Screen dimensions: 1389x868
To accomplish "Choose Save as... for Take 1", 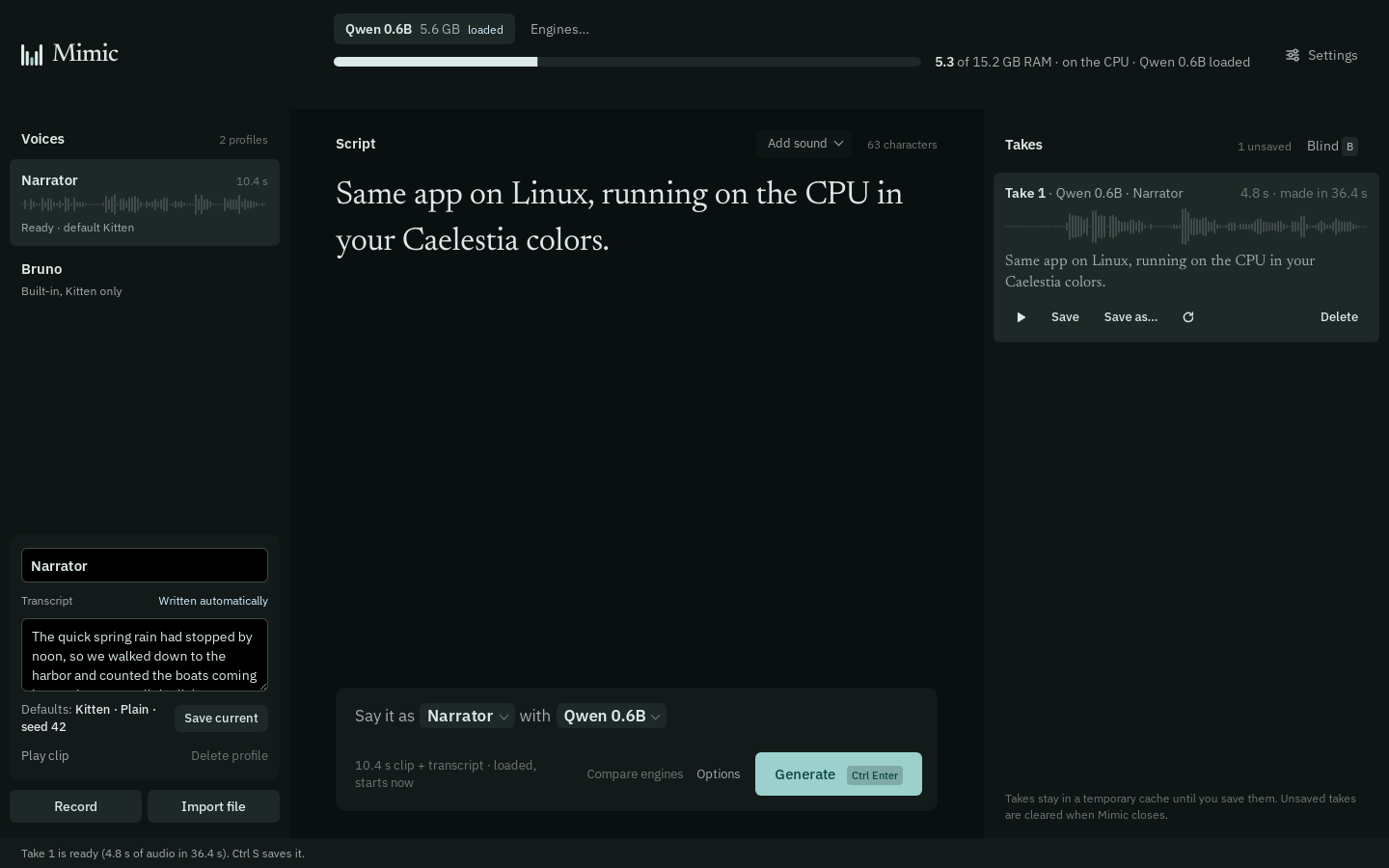I will tap(1130, 317).
